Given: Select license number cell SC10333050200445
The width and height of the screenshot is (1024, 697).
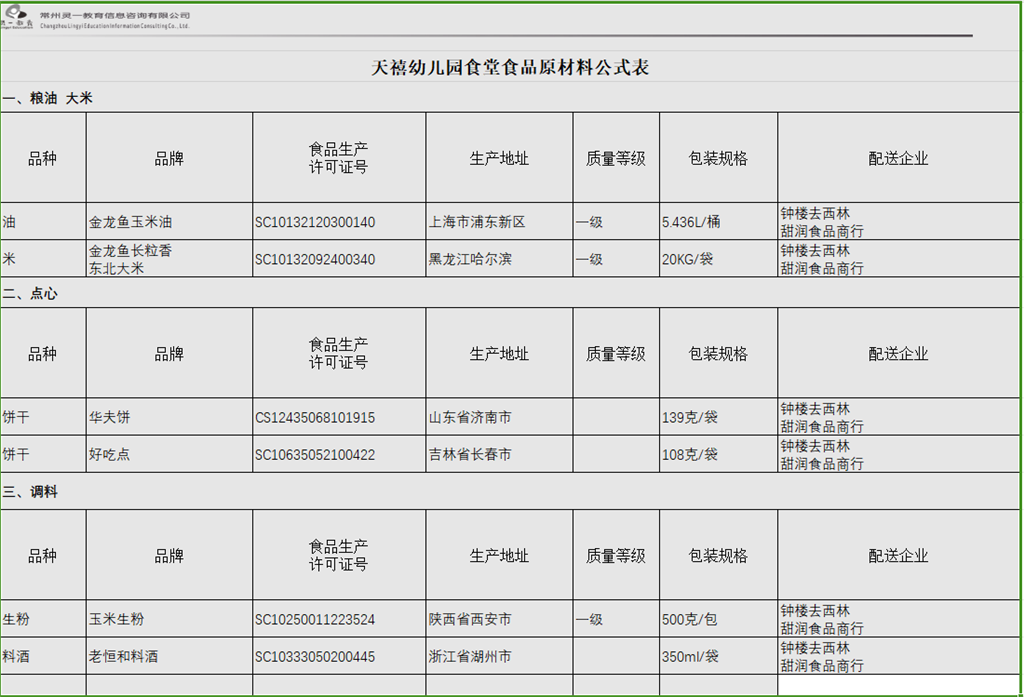Looking at the screenshot, I should [x=338, y=656].
